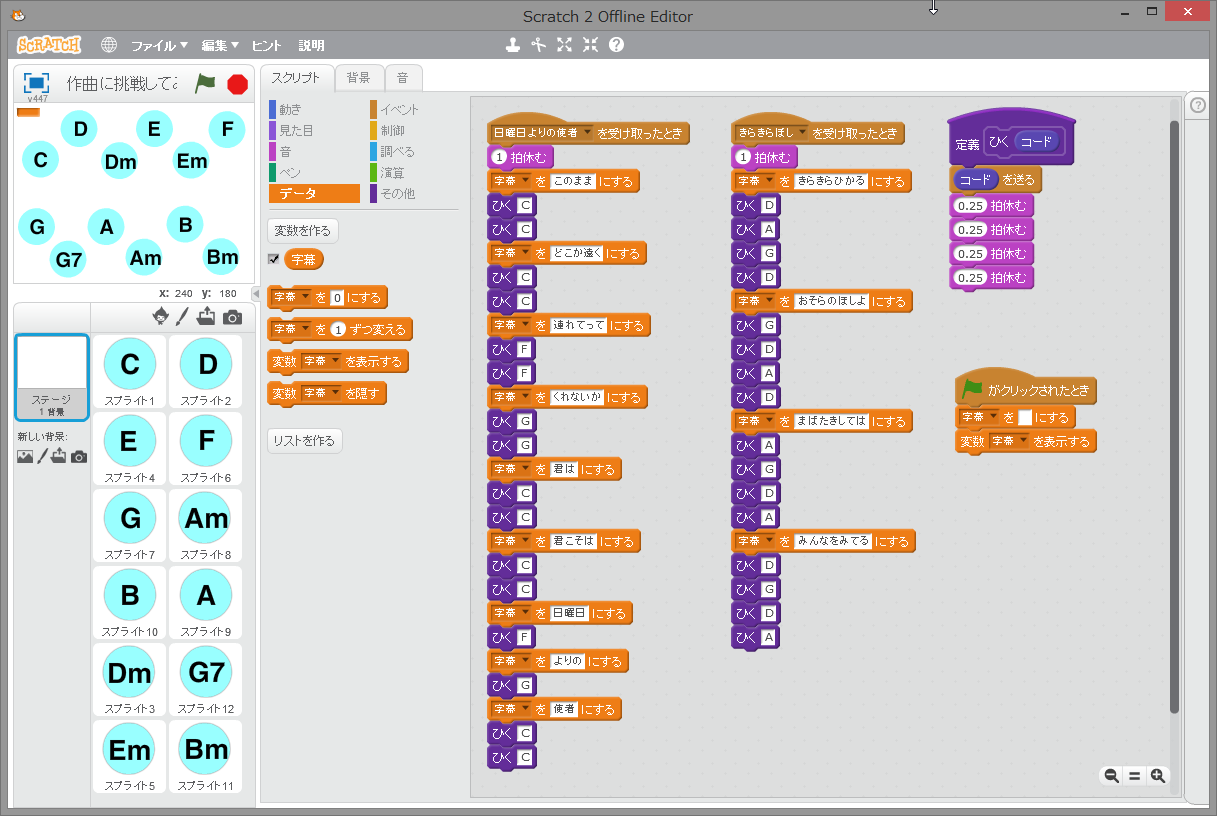Choose a new backdrop from the library
The width and height of the screenshot is (1217, 816).
tap(25, 456)
